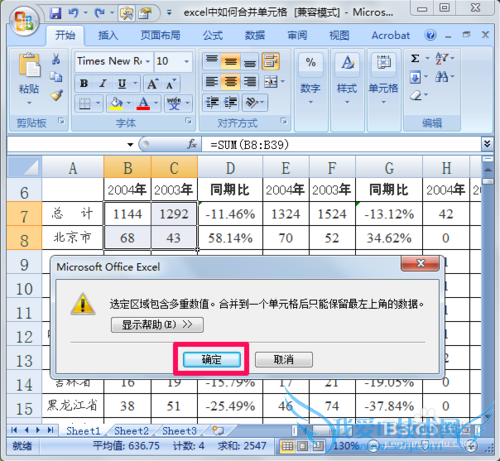This screenshot has height=461, width=500.
Task: Switch to the 公式 tab
Action: (x=213, y=35)
